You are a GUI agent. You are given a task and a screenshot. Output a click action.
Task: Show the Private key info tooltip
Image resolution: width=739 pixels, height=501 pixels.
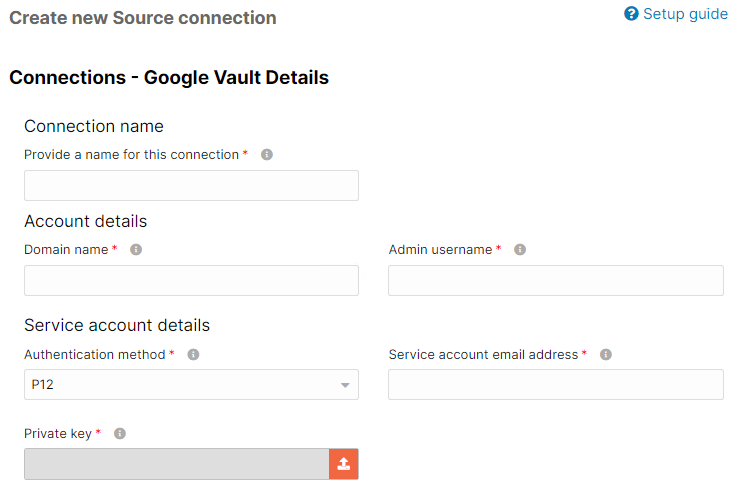(x=120, y=434)
